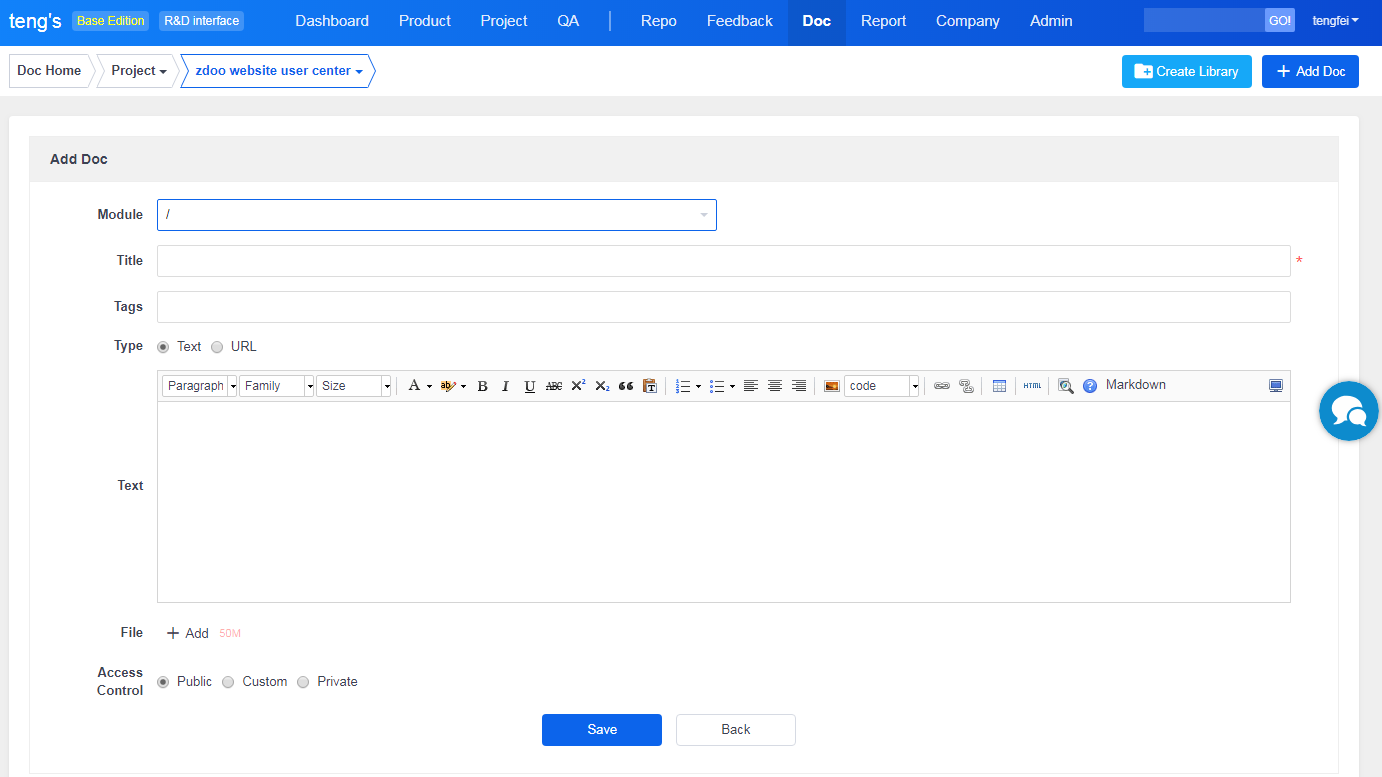Select the URL document type
The width and height of the screenshot is (1382, 777).
[x=217, y=347]
